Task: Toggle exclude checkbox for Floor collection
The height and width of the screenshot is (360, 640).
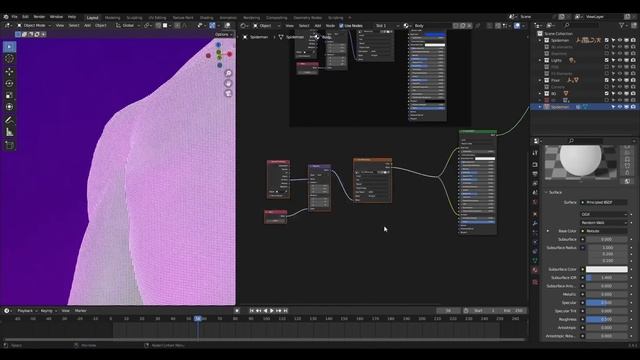Action: 607,80
